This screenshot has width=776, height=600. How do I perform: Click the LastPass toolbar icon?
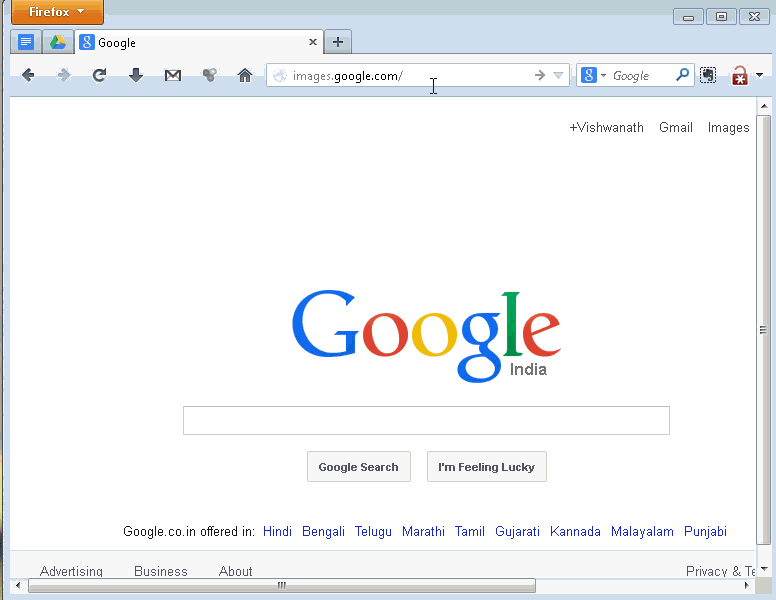[739, 76]
